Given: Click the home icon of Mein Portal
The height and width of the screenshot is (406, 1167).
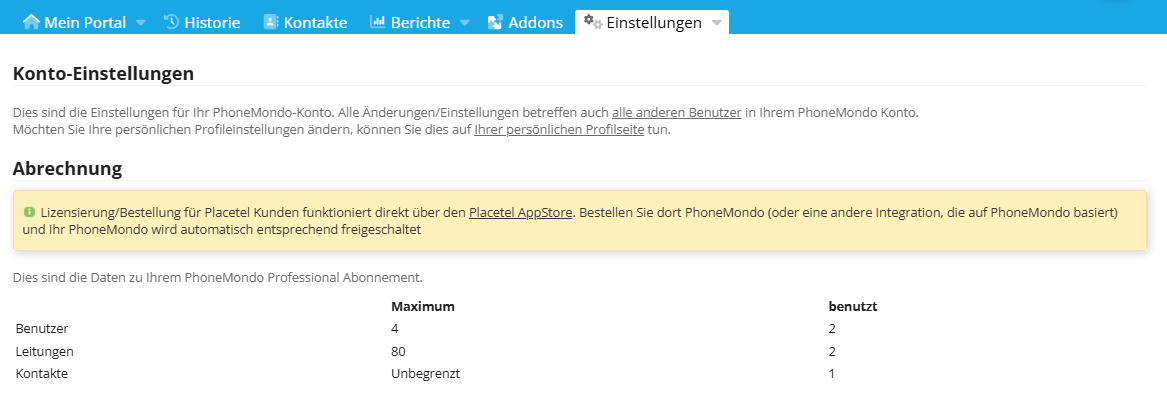Looking at the screenshot, I should [31, 22].
